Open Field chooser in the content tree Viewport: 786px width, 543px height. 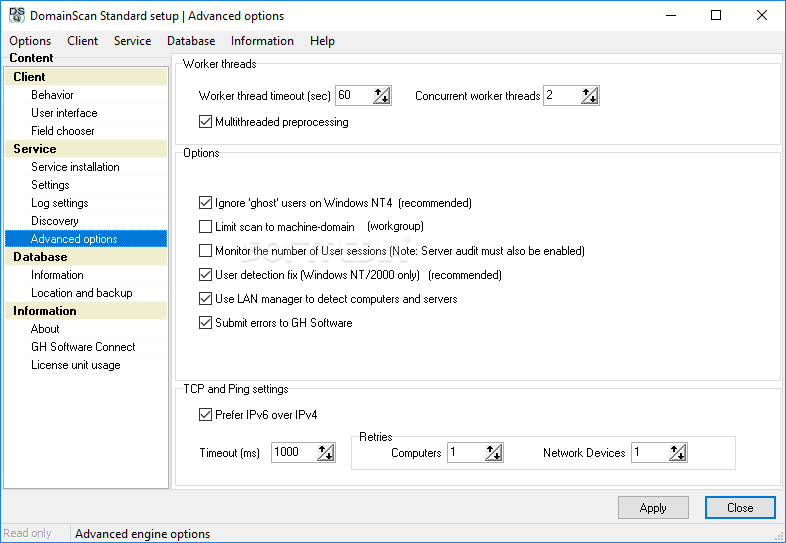click(x=63, y=131)
